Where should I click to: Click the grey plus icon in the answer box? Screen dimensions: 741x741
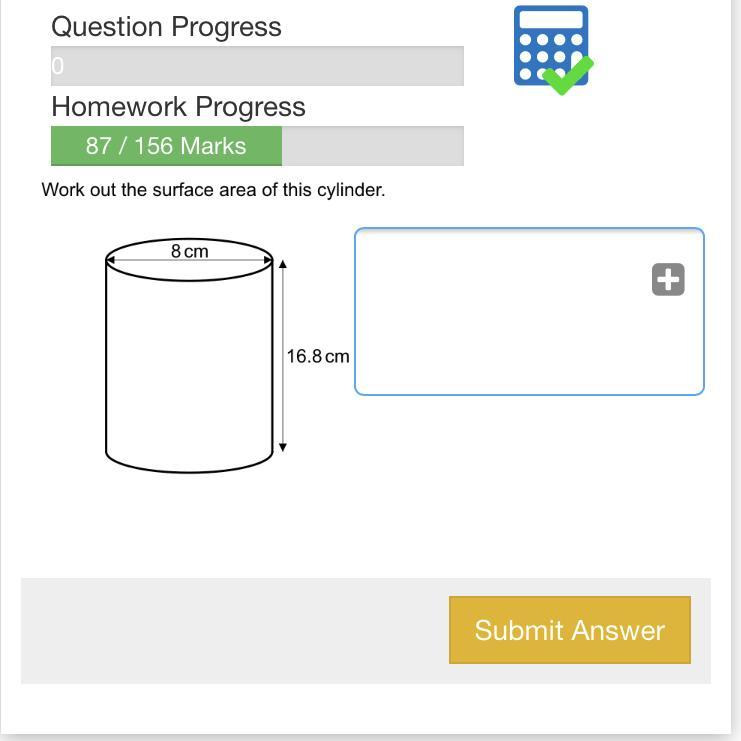668,279
